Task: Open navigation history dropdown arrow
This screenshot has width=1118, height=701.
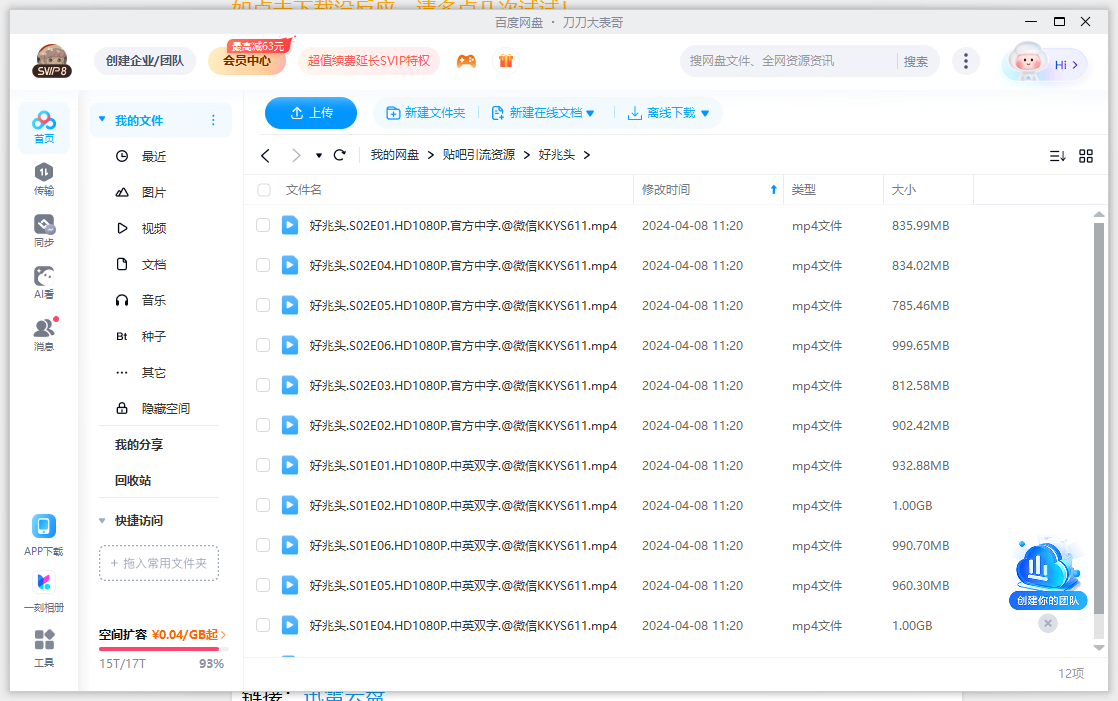Action: tap(319, 155)
